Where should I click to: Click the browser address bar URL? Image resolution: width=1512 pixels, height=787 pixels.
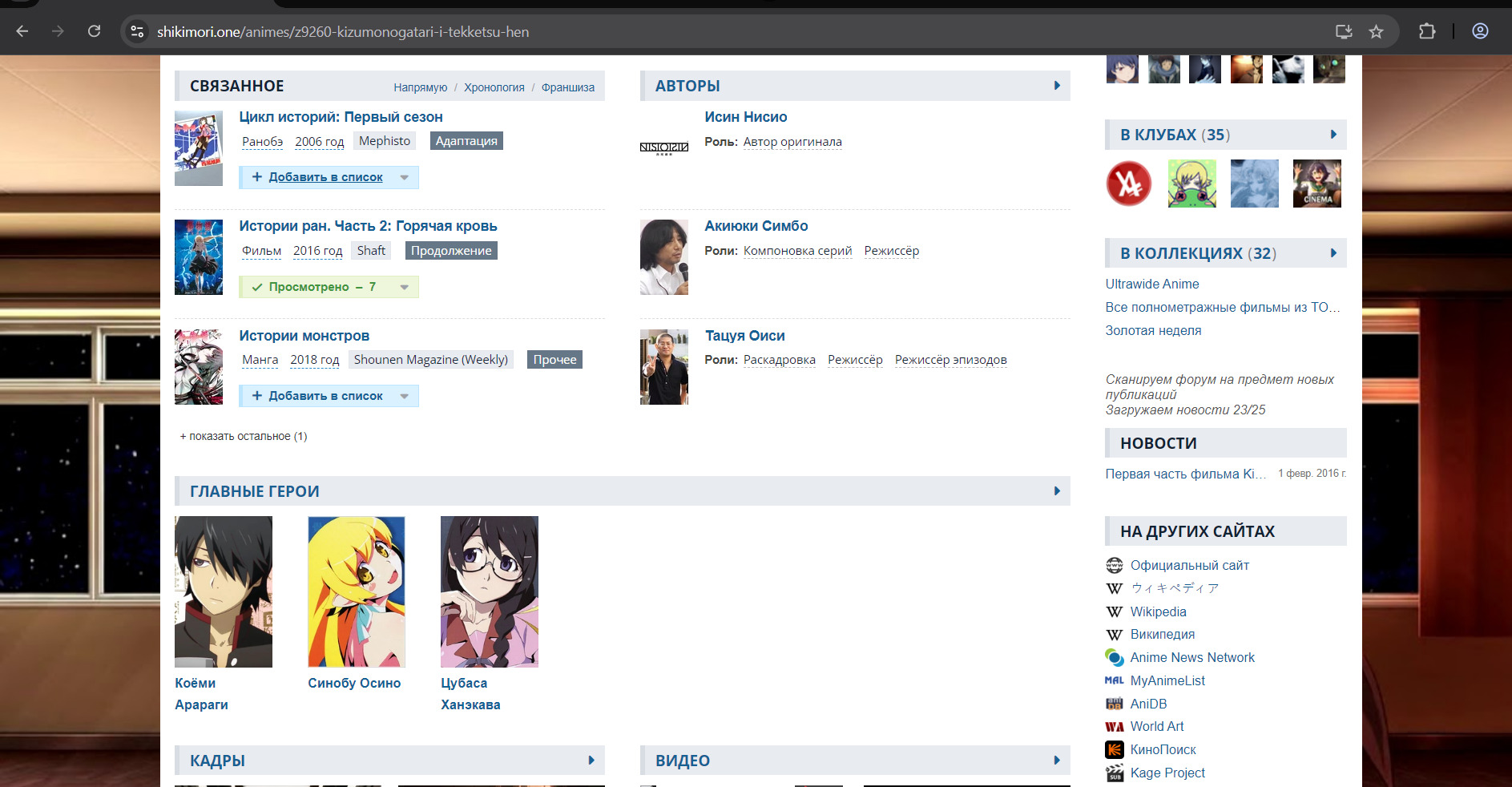tap(343, 32)
